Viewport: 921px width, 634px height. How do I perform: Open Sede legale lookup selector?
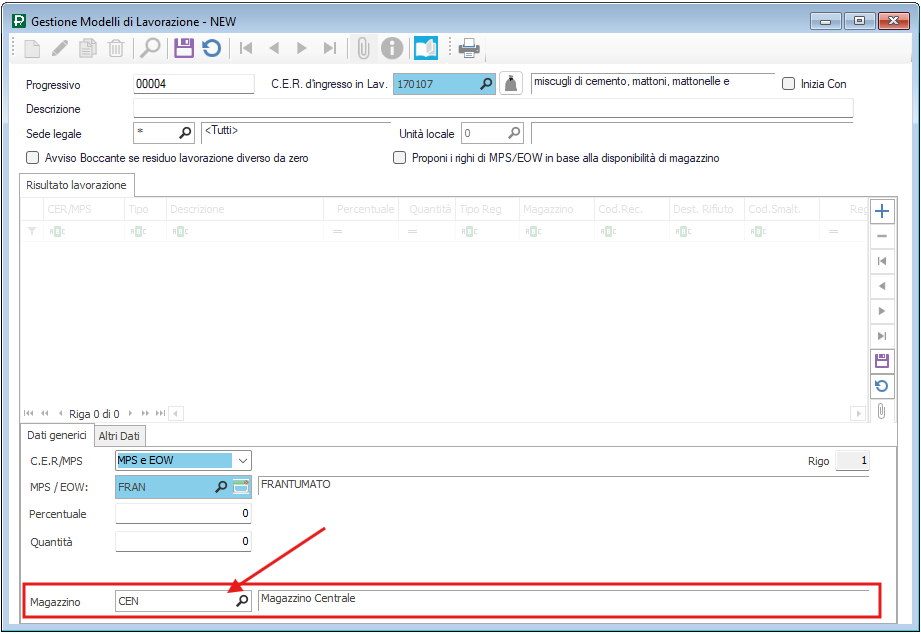(185, 133)
